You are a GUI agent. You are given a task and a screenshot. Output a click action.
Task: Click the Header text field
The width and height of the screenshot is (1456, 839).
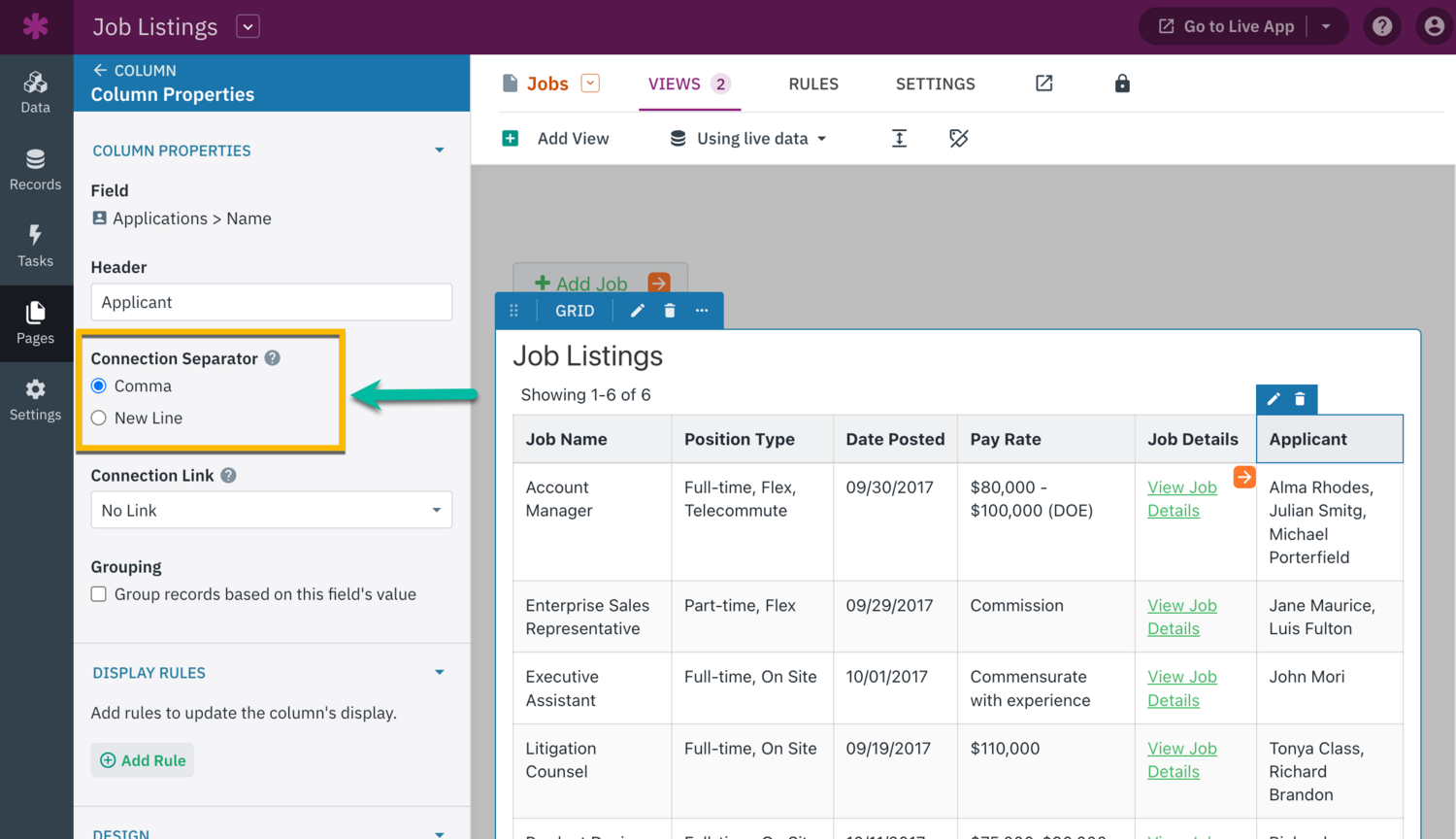click(271, 302)
